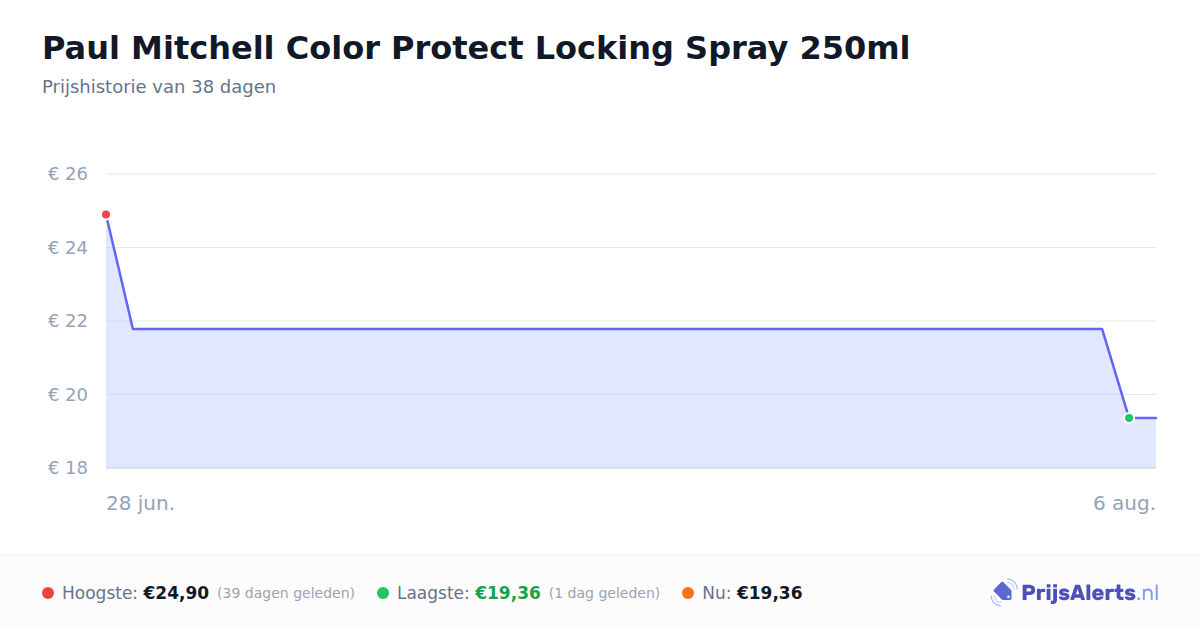
Task: Click the € 20 y-axis label
Action: pyautogui.click(x=68, y=394)
